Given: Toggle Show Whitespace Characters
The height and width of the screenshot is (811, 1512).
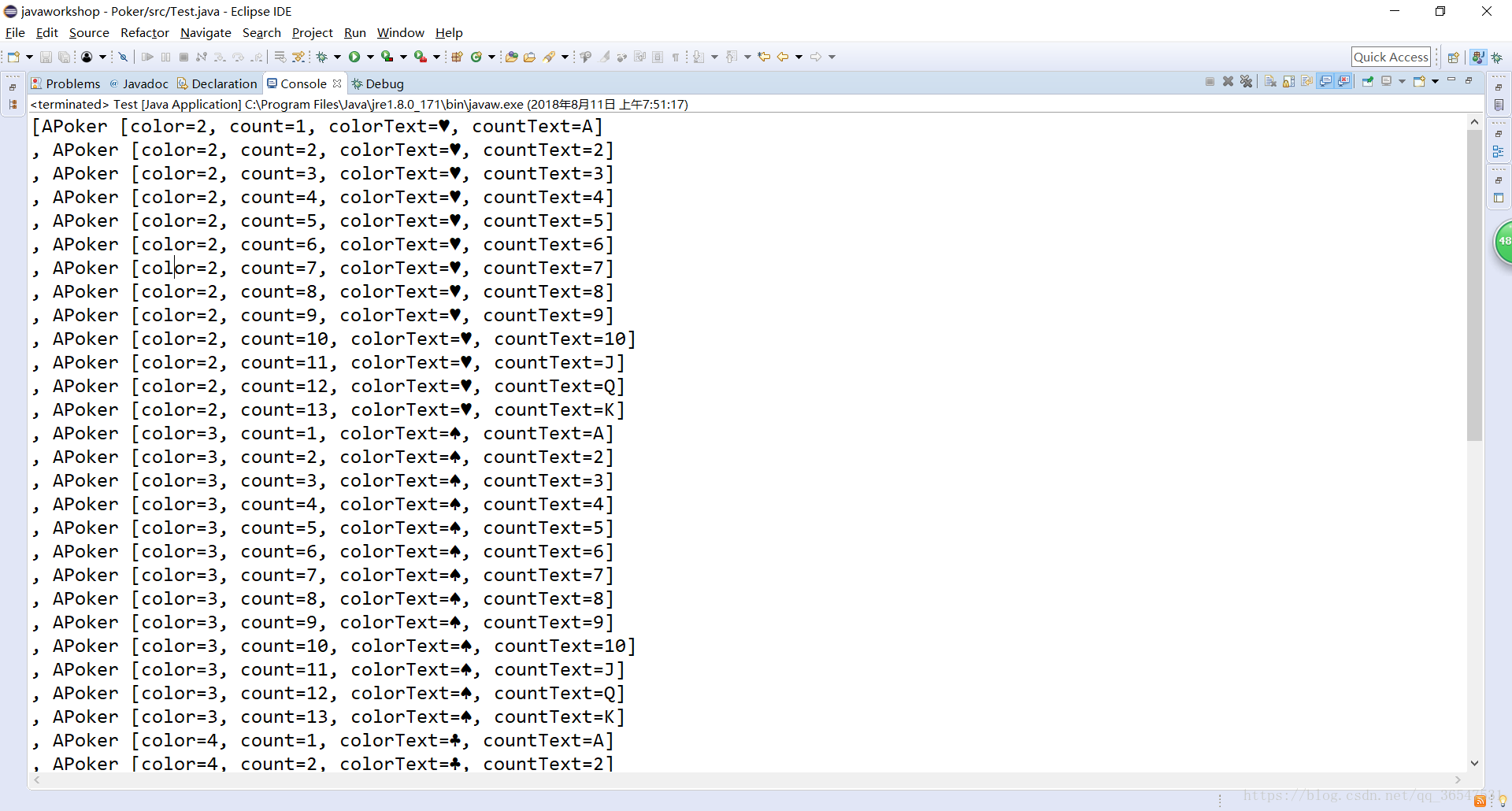Looking at the screenshot, I should click(675, 57).
